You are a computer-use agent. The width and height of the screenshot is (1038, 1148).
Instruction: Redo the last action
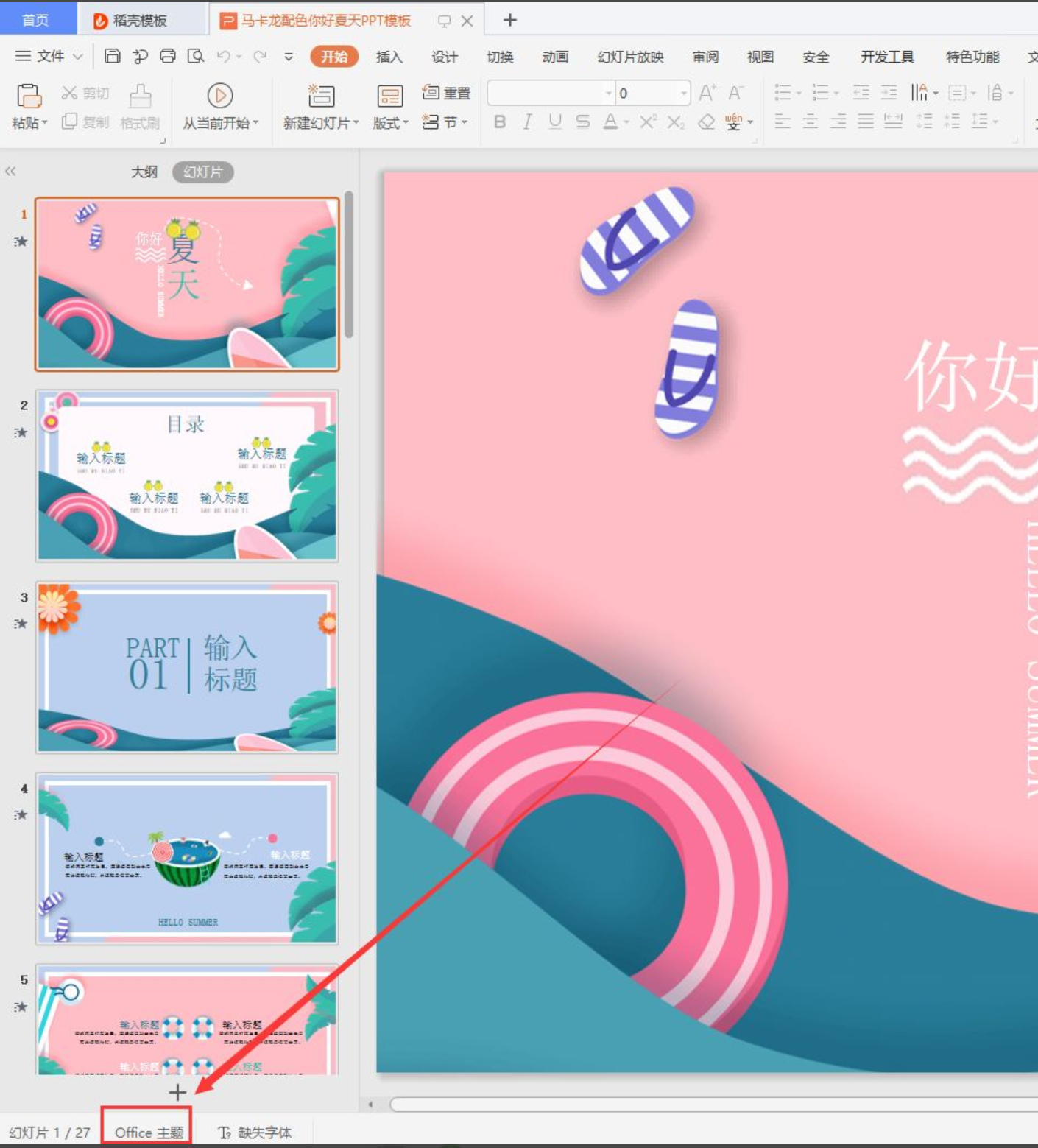click(x=260, y=56)
